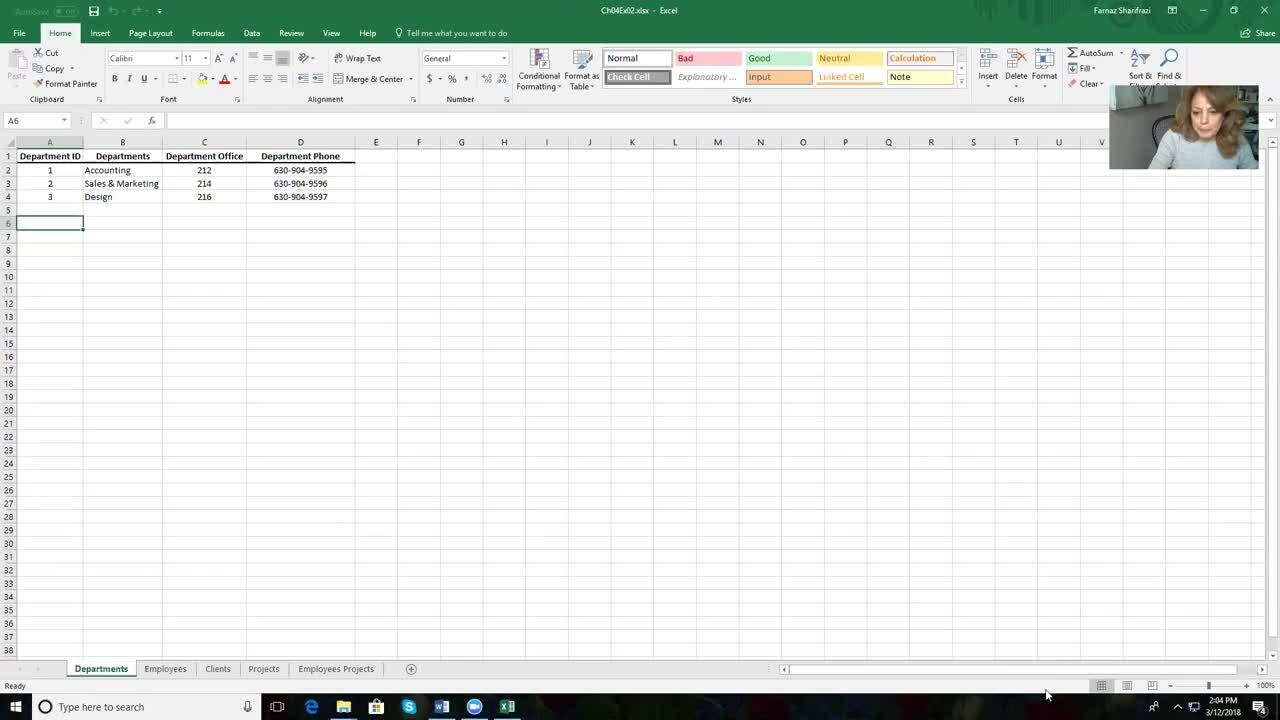This screenshot has height=720, width=1280.
Task: Open the Calibri font name dropdown
Action: click(177, 58)
